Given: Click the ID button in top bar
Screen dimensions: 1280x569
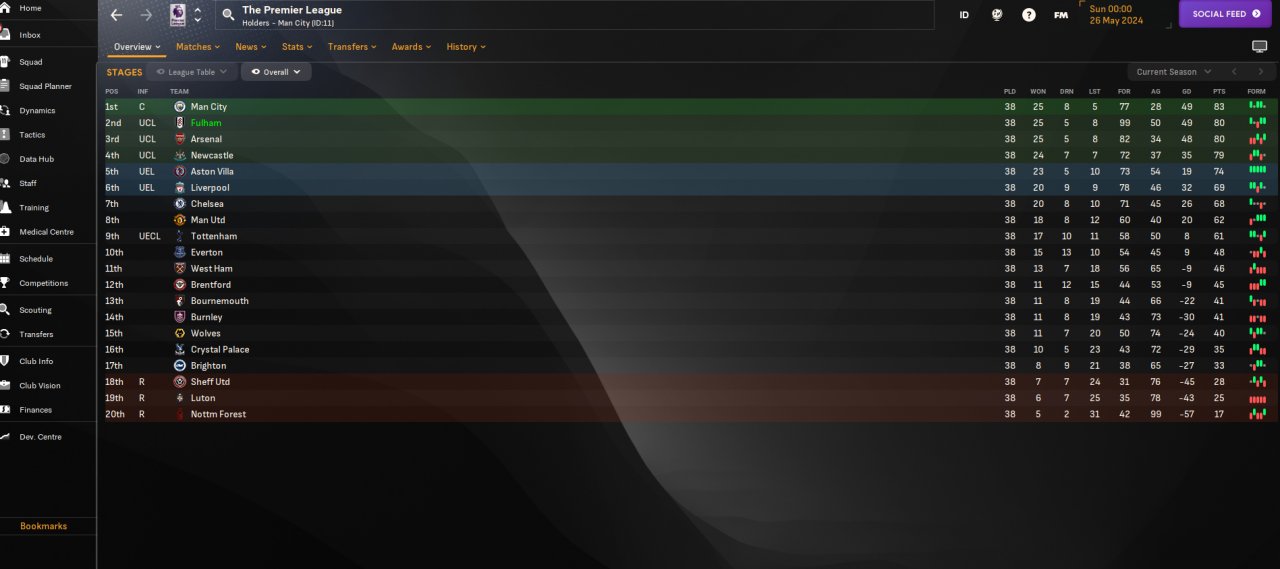Looking at the screenshot, I should pyautogui.click(x=964, y=15).
